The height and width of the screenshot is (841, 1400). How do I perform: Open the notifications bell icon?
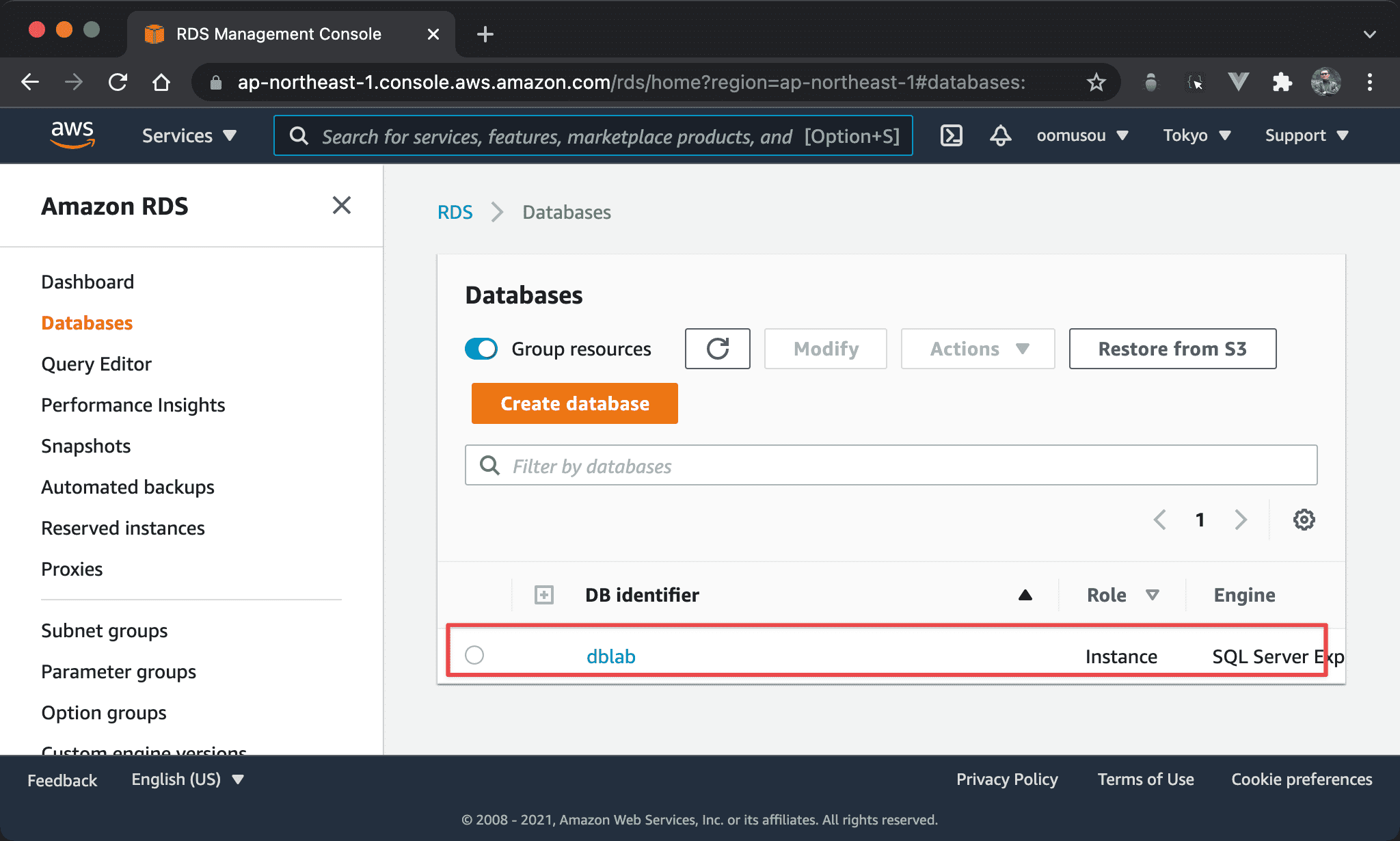[1001, 135]
